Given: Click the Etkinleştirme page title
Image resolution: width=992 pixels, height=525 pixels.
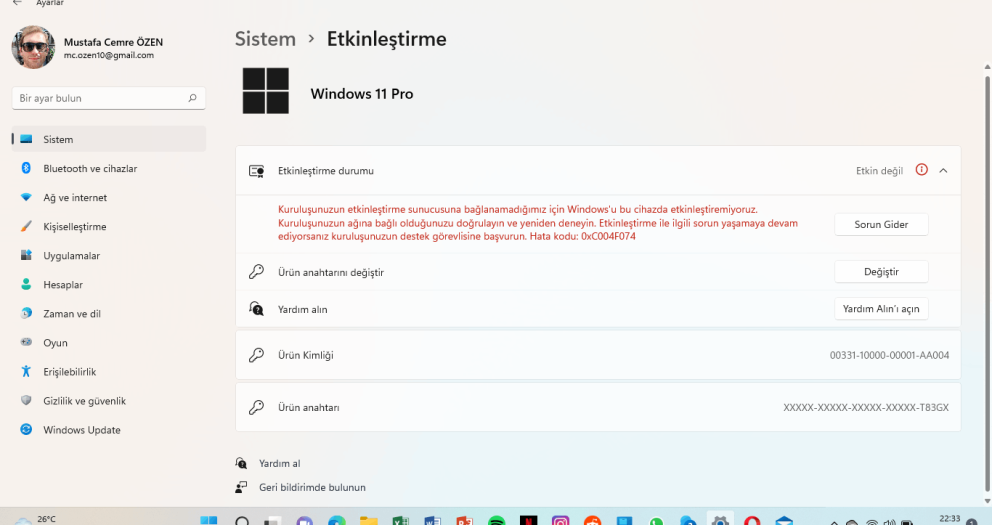Looking at the screenshot, I should pyautogui.click(x=387, y=39).
